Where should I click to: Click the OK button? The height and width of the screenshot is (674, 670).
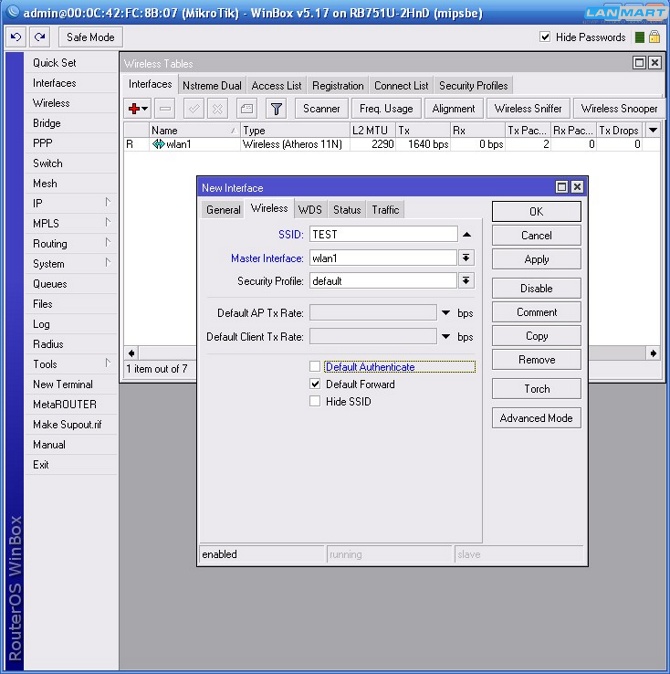(536, 211)
